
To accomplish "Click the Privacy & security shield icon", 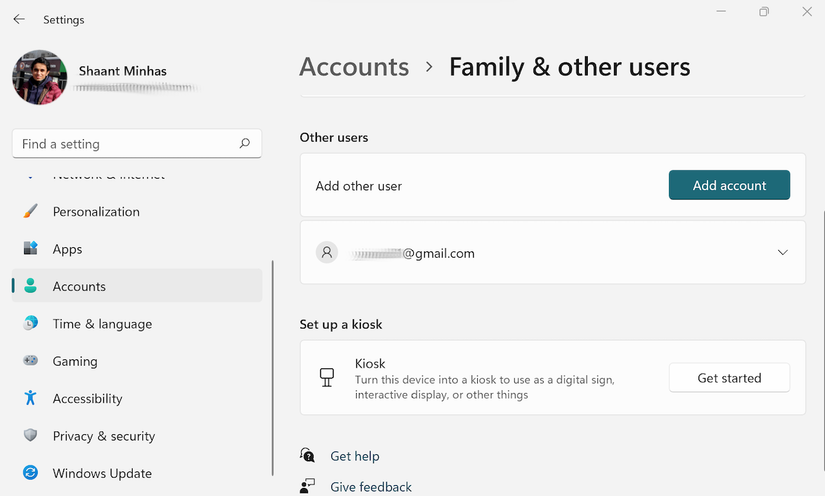I will [x=31, y=436].
